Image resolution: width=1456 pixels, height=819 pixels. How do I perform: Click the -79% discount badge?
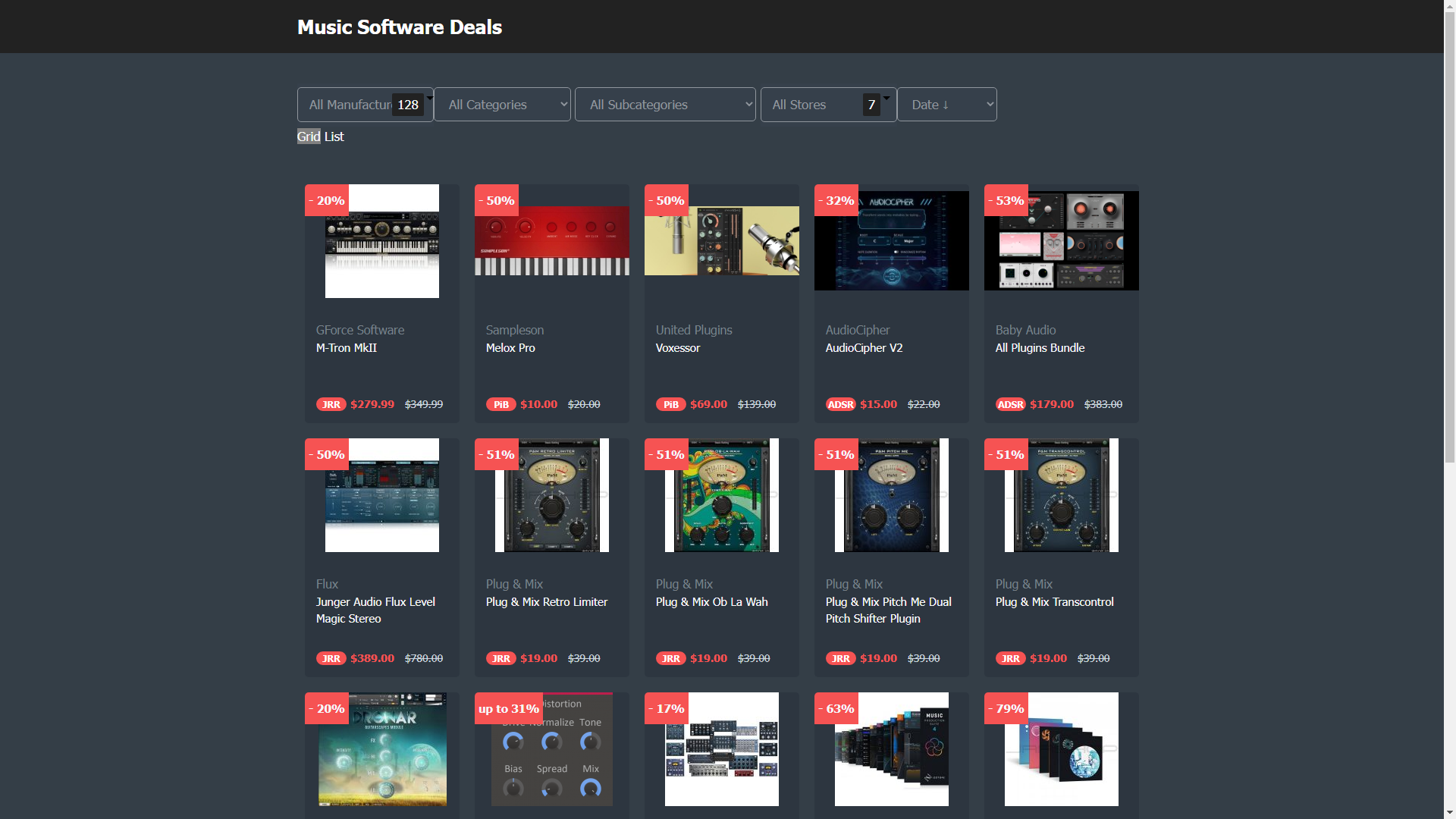[1006, 708]
